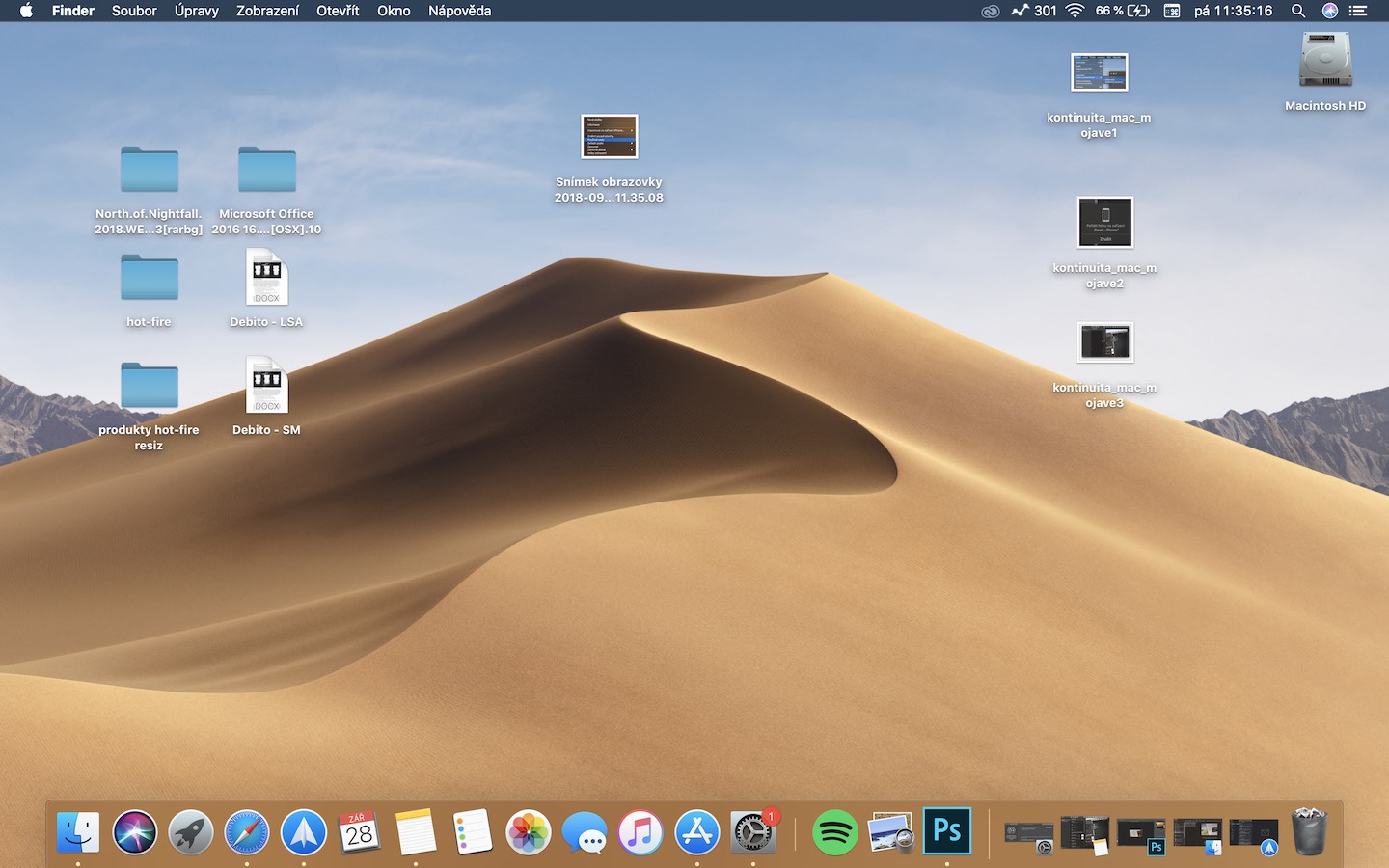Screen dimensions: 1389x868
Task: Open the Soubor menu
Action: 134,11
